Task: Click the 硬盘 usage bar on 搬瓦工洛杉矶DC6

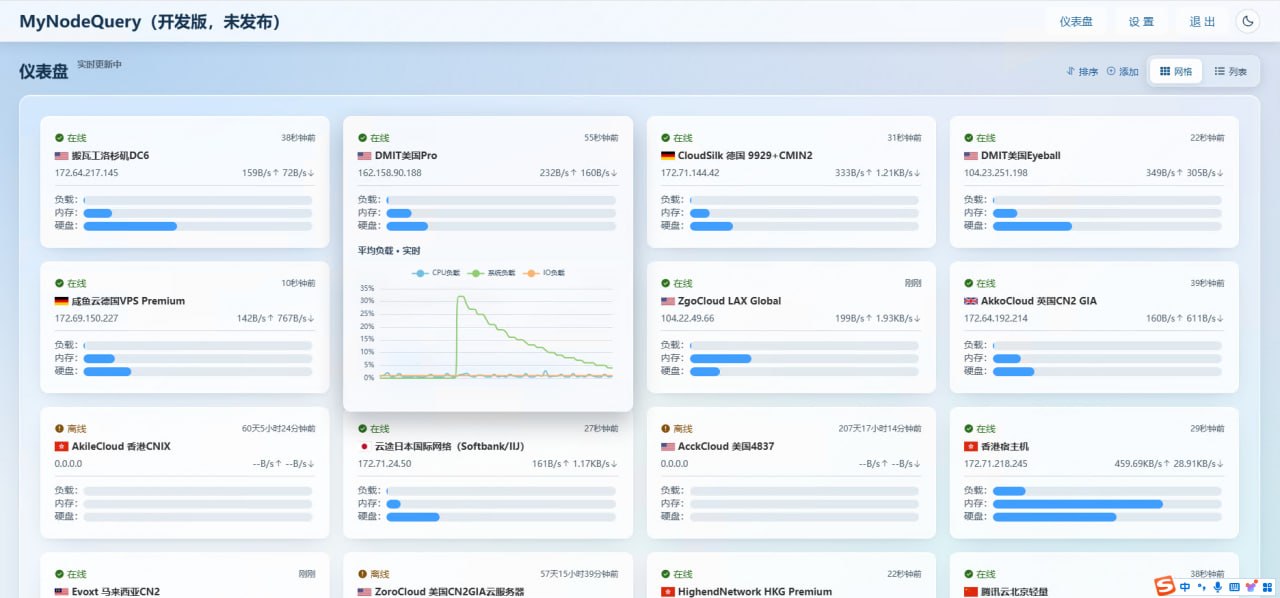Action: click(x=198, y=226)
